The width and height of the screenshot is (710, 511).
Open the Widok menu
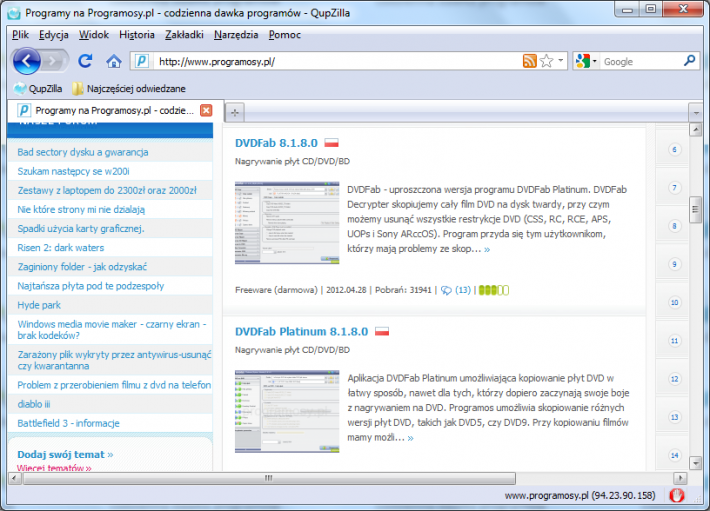pyautogui.click(x=94, y=35)
